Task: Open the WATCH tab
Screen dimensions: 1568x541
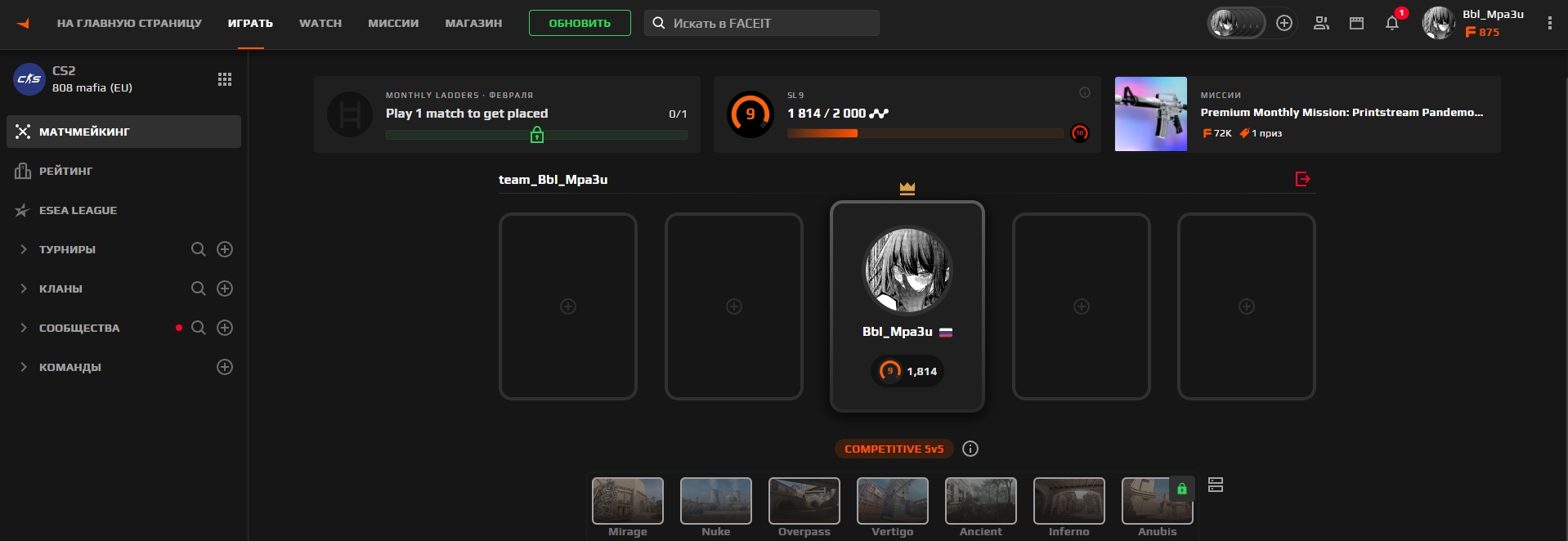Action: point(320,23)
